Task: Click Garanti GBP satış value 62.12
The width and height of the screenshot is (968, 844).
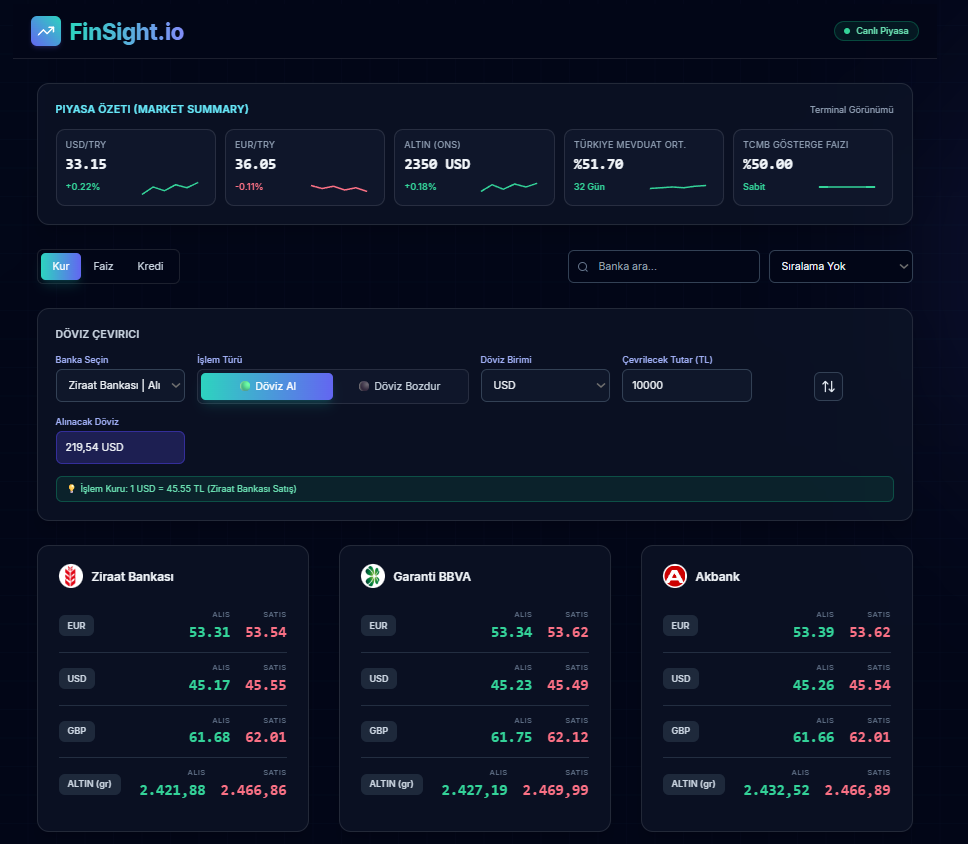Action: point(568,737)
